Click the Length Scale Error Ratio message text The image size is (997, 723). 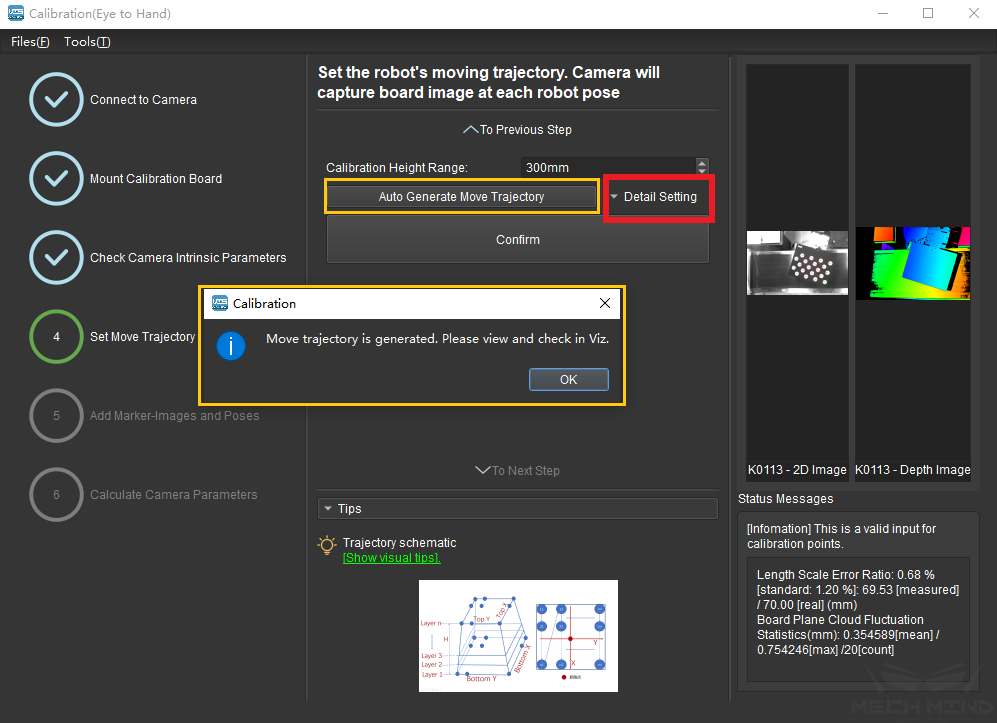pyautogui.click(x=858, y=589)
